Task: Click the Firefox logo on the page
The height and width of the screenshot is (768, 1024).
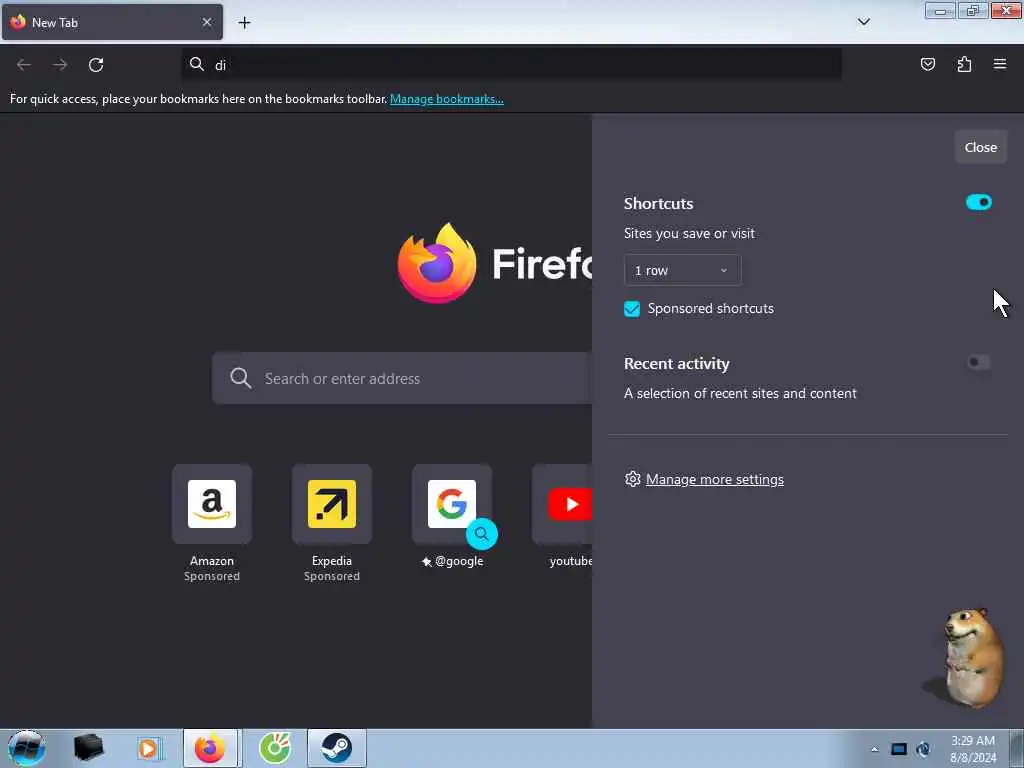Action: tap(437, 263)
